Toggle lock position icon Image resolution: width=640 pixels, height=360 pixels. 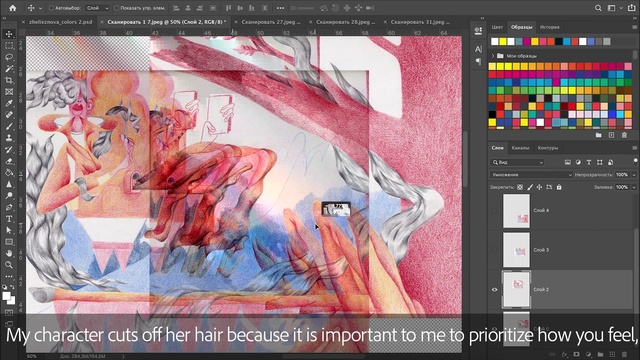coord(540,187)
